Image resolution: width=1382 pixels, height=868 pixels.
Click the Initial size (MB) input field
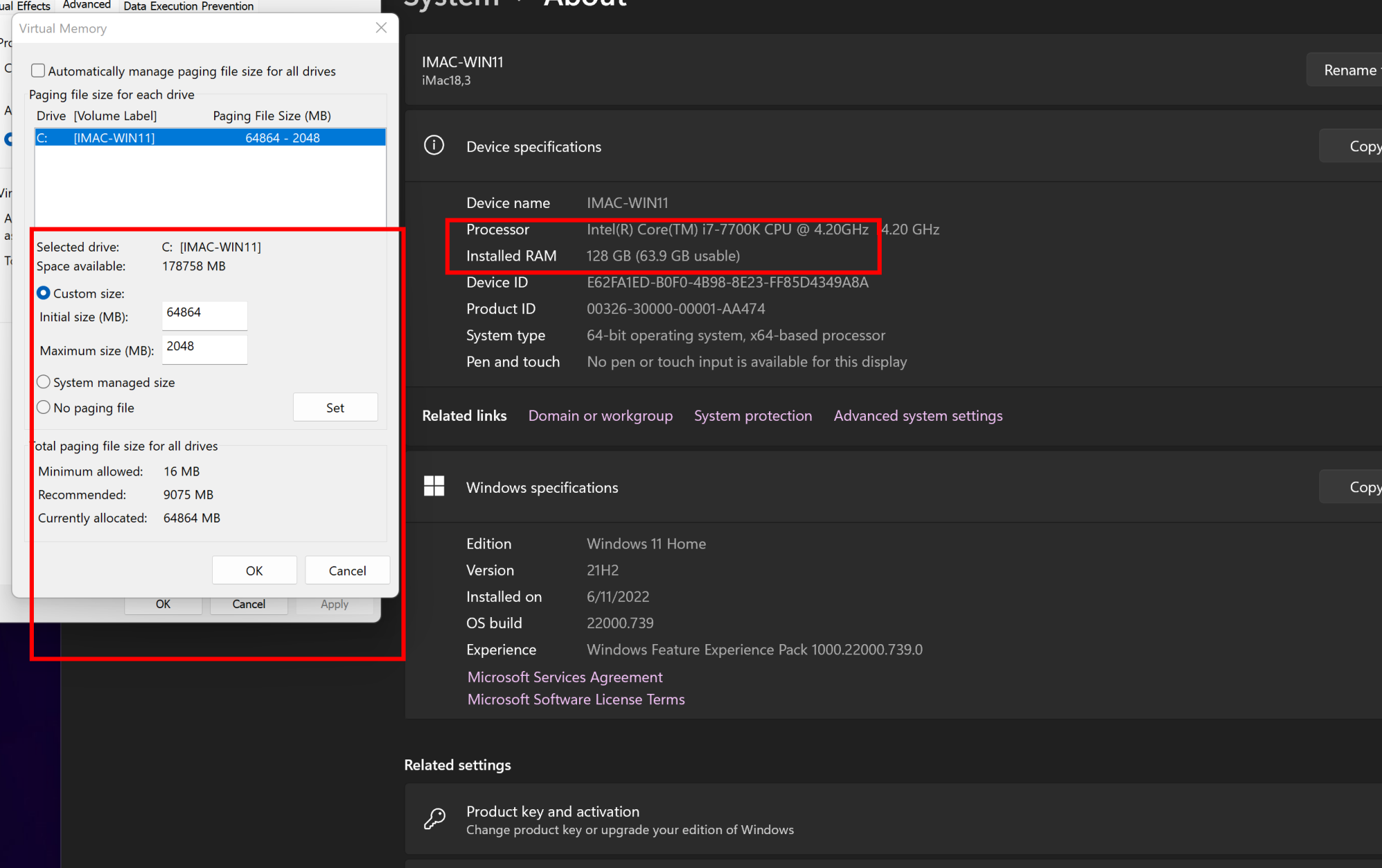coord(205,315)
